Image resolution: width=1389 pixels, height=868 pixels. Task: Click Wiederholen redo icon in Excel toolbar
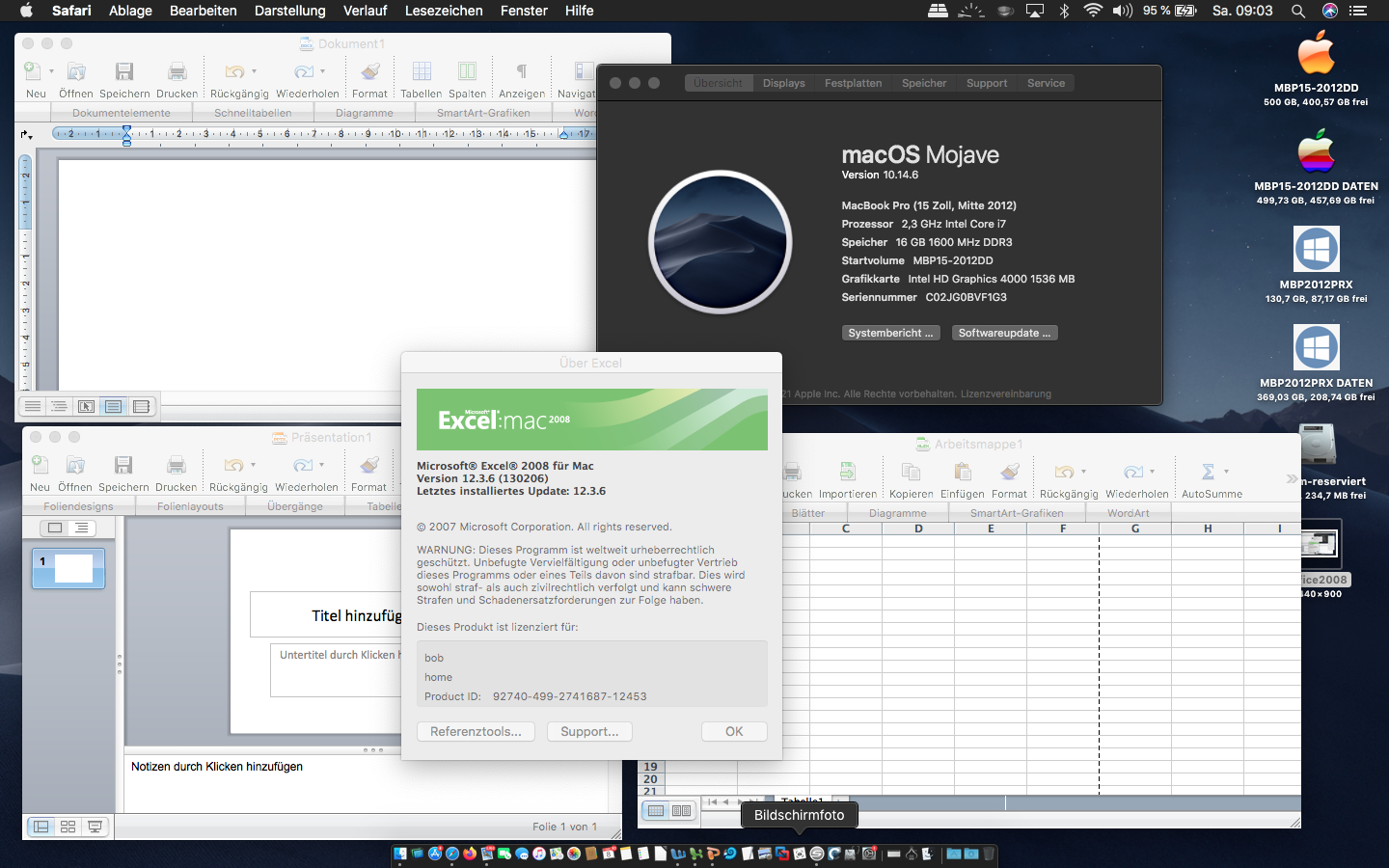coord(1132,472)
